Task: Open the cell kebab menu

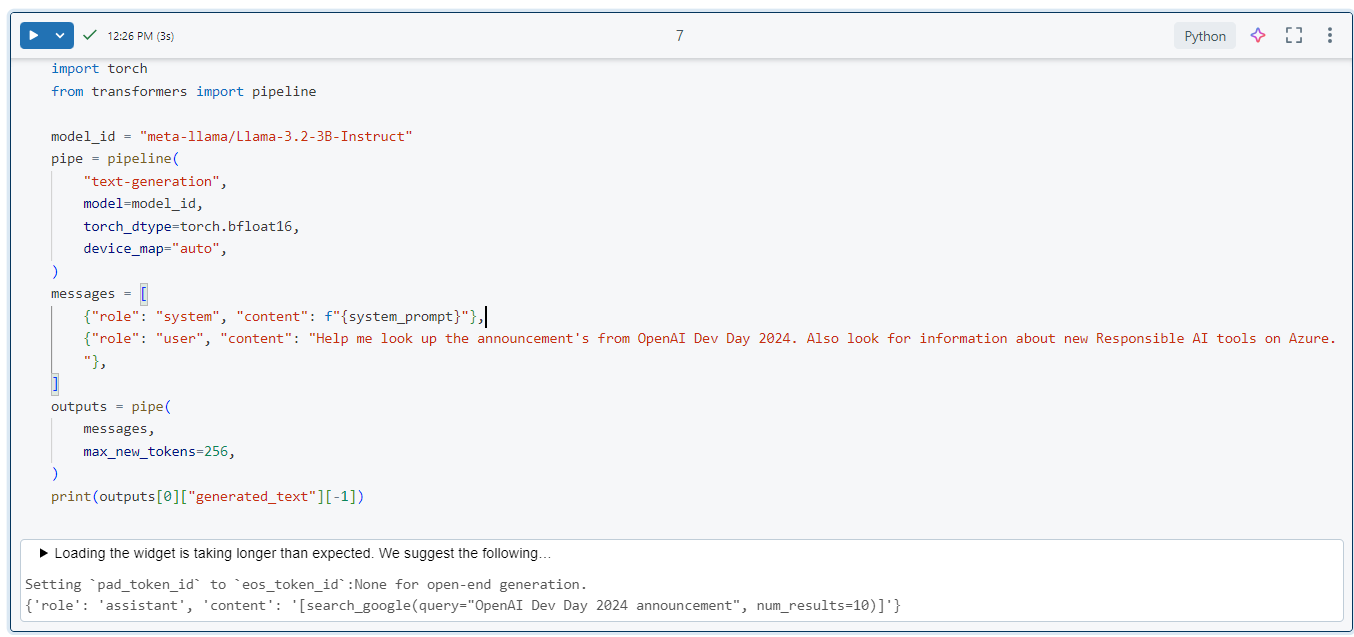Action: point(1329,35)
